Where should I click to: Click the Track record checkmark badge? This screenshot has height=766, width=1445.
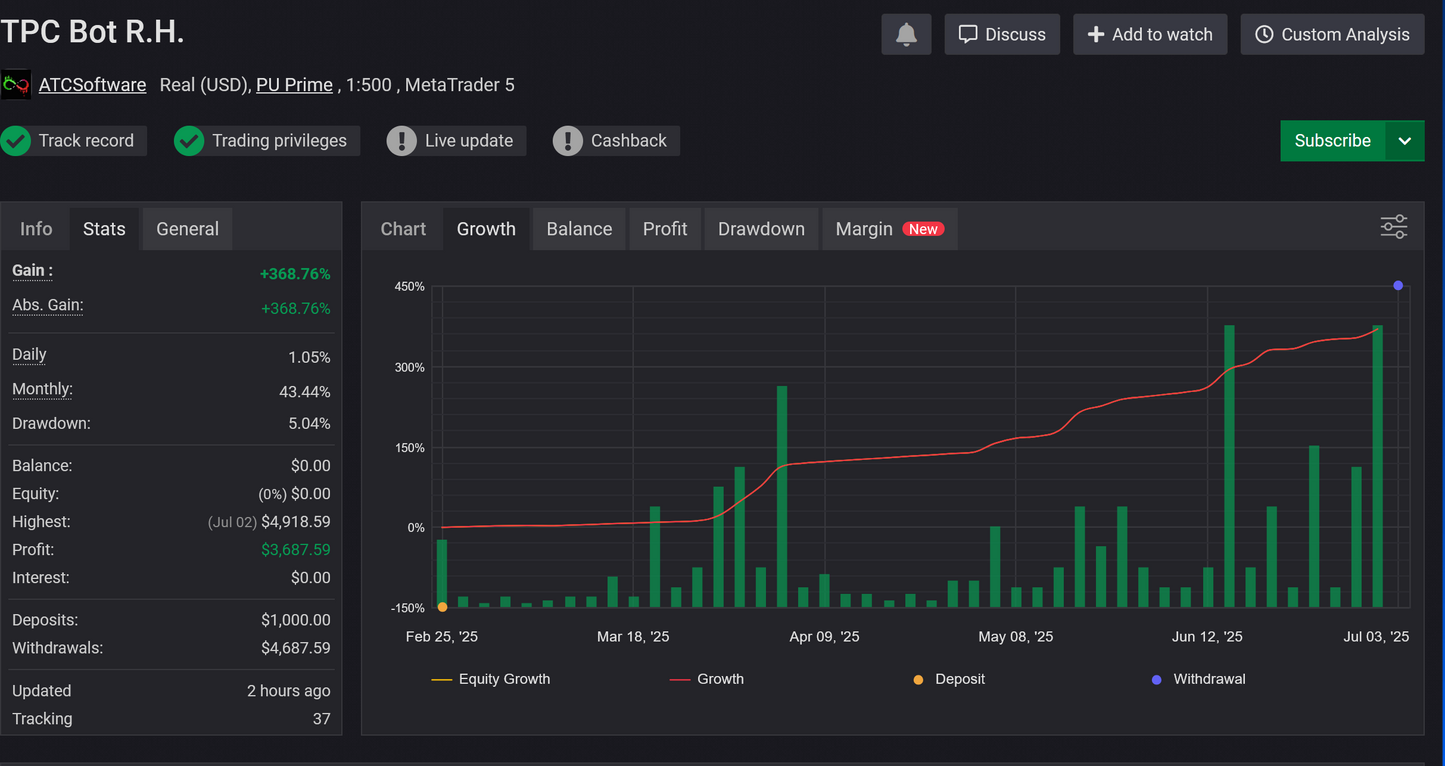click(16, 140)
